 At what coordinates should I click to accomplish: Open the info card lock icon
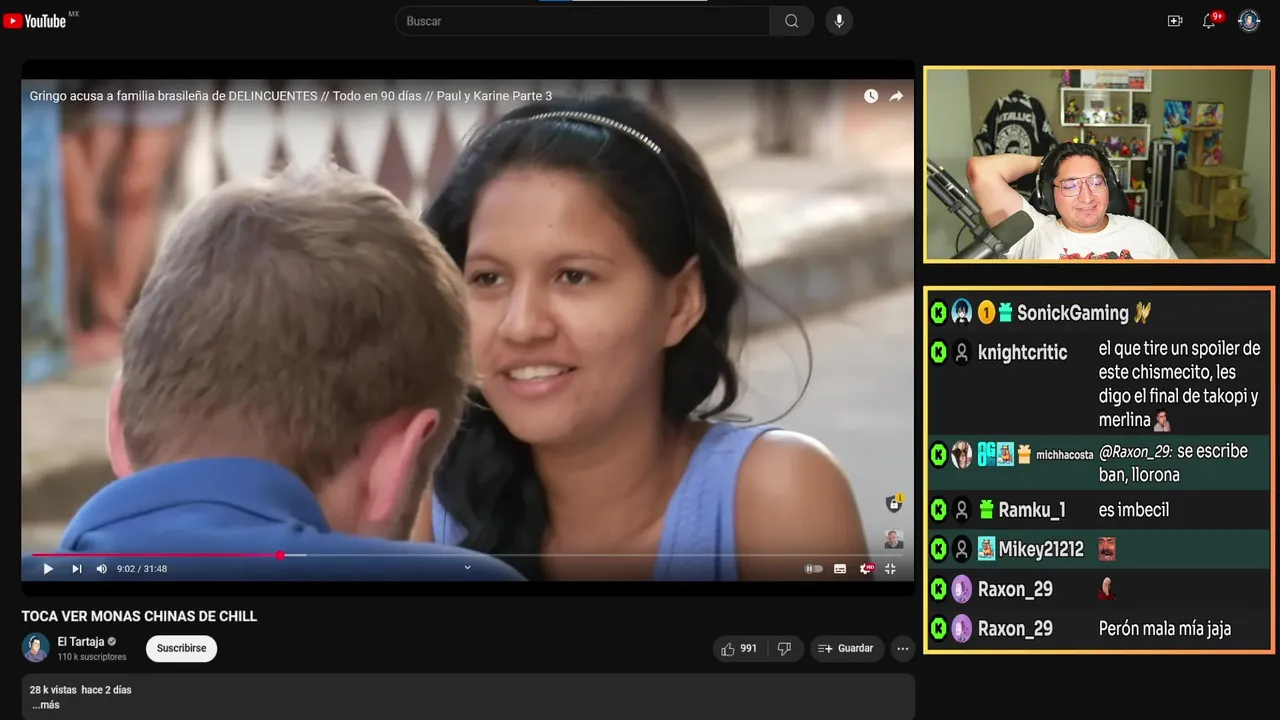(894, 503)
